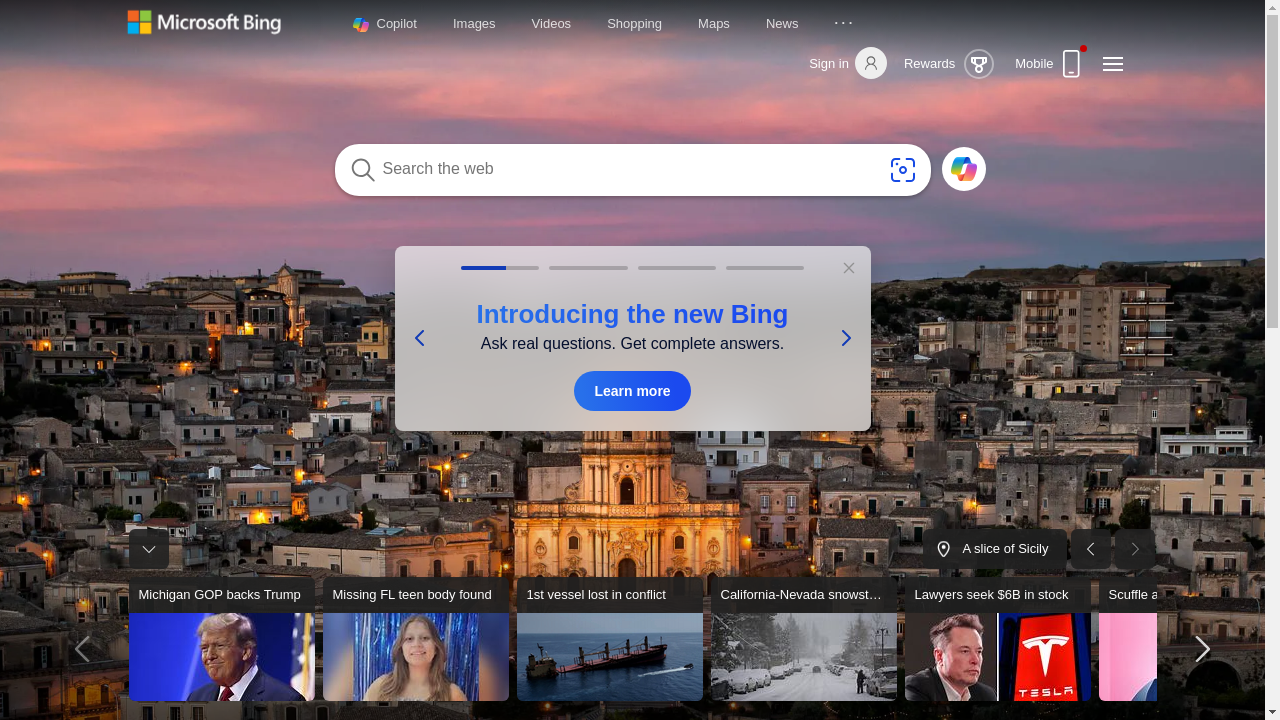
Task: Collapse the news feed with the chevron
Action: (x=149, y=549)
